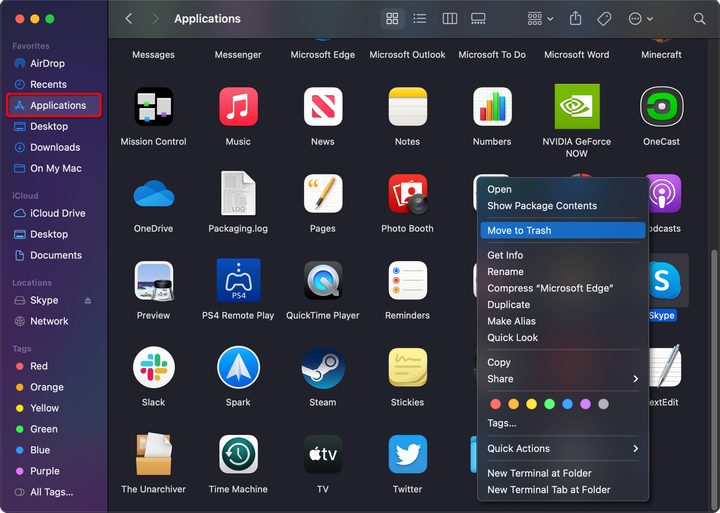This screenshot has width=720, height=513.
Task: Select the TextEdit app icon
Action: click(665, 366)
